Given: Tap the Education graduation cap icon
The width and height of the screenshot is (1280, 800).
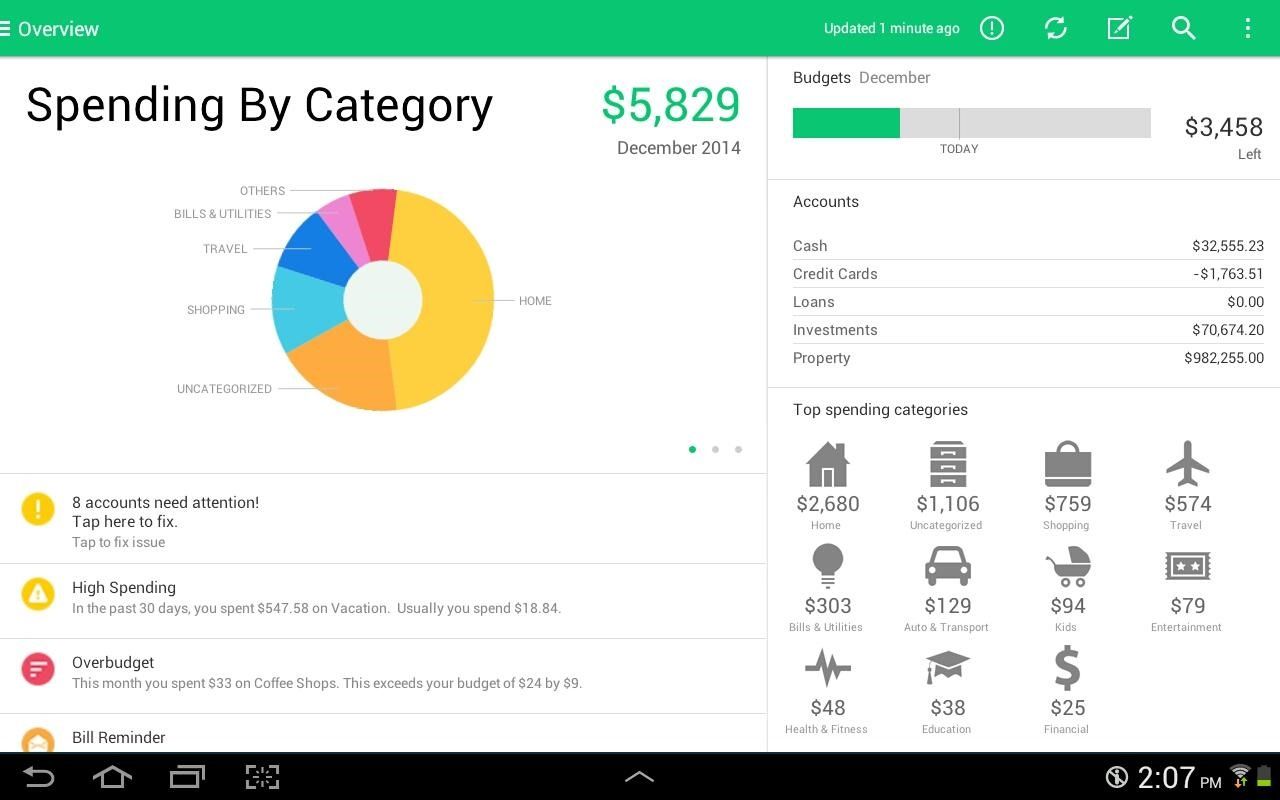Looking at the screenshot, I should click(946, 667).
